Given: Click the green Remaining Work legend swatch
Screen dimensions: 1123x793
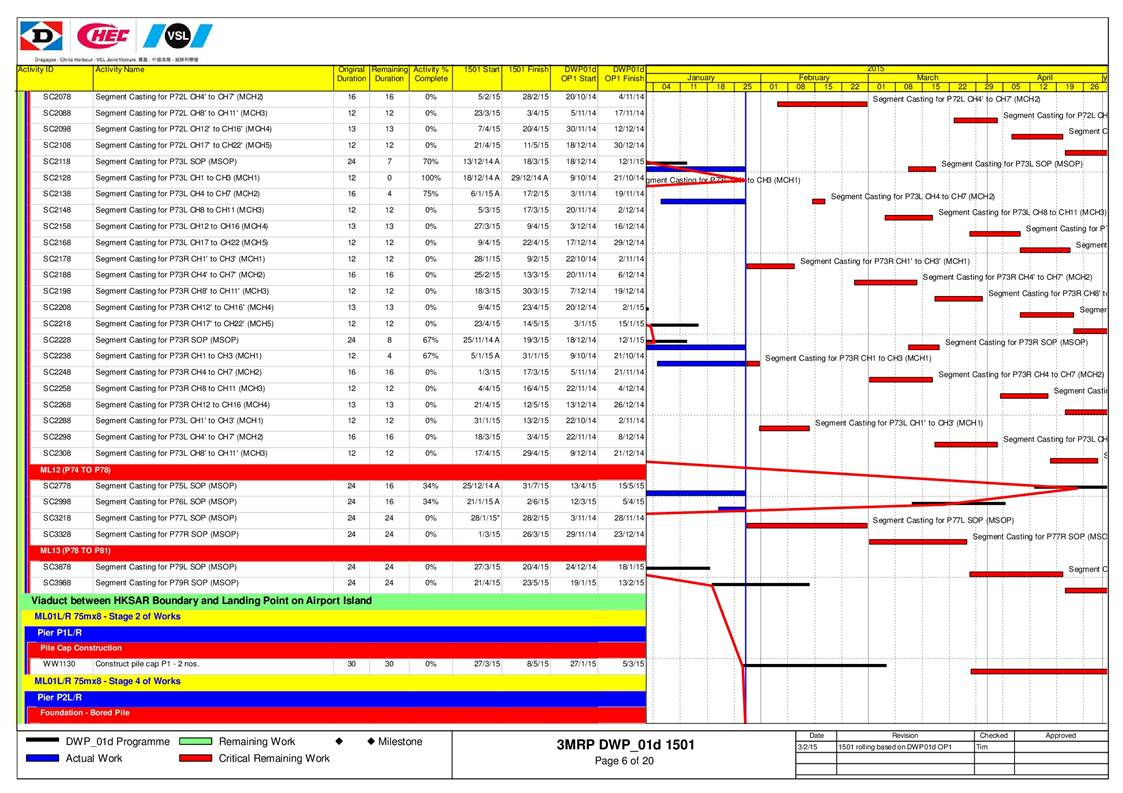Looking at the screenshot, I should (x=196, y=741).
